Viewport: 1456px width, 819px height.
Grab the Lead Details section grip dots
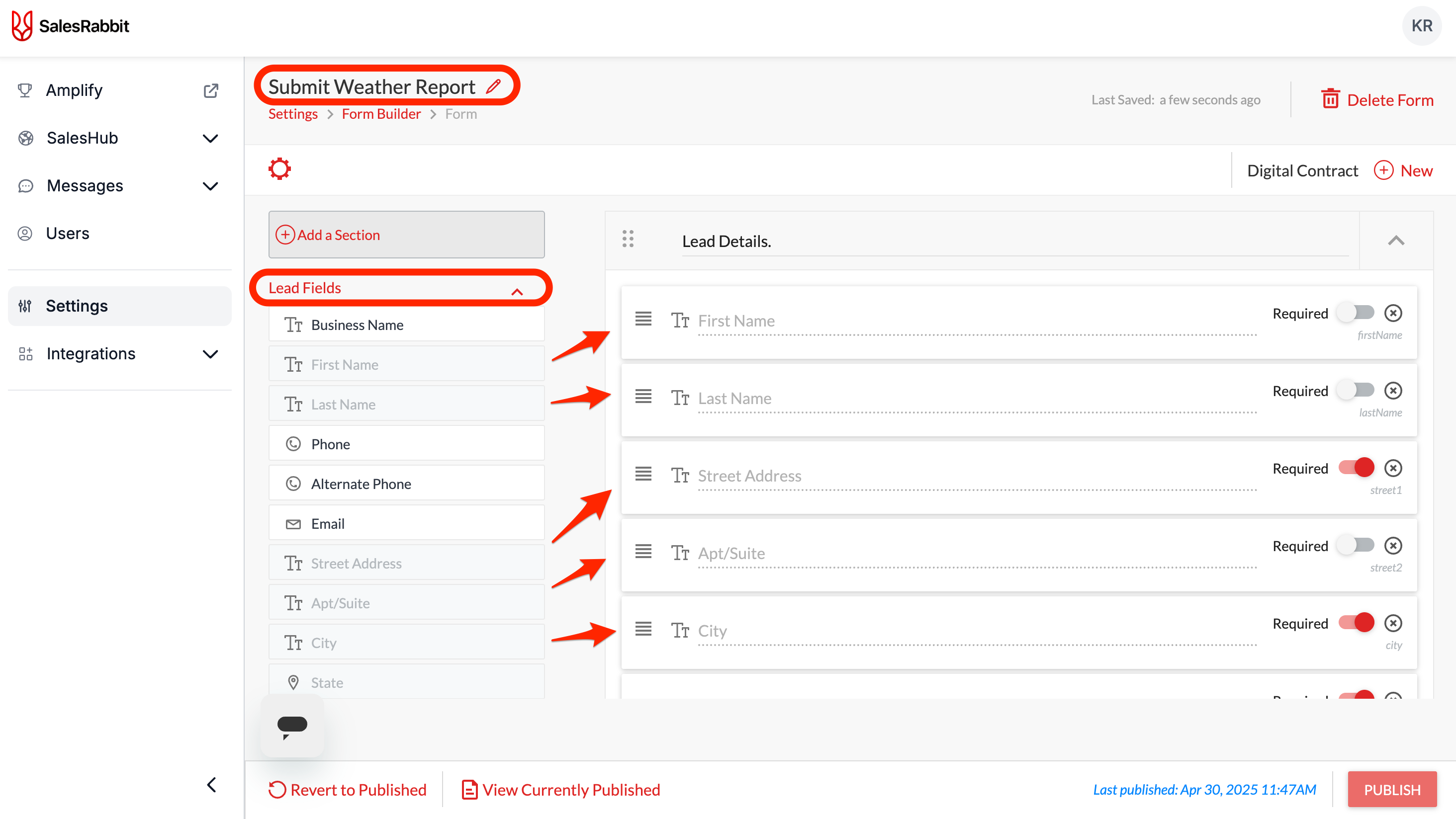(x=628, y=239)
